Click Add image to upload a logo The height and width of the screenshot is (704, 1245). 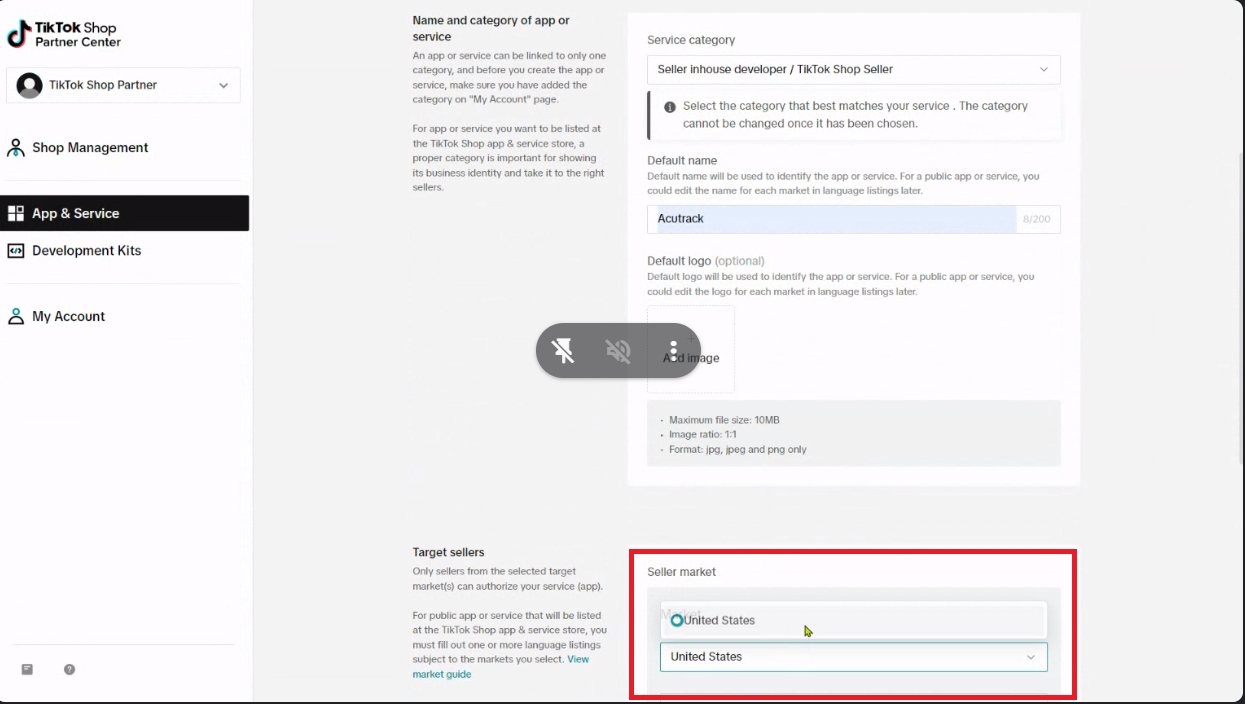pos(691,349)
